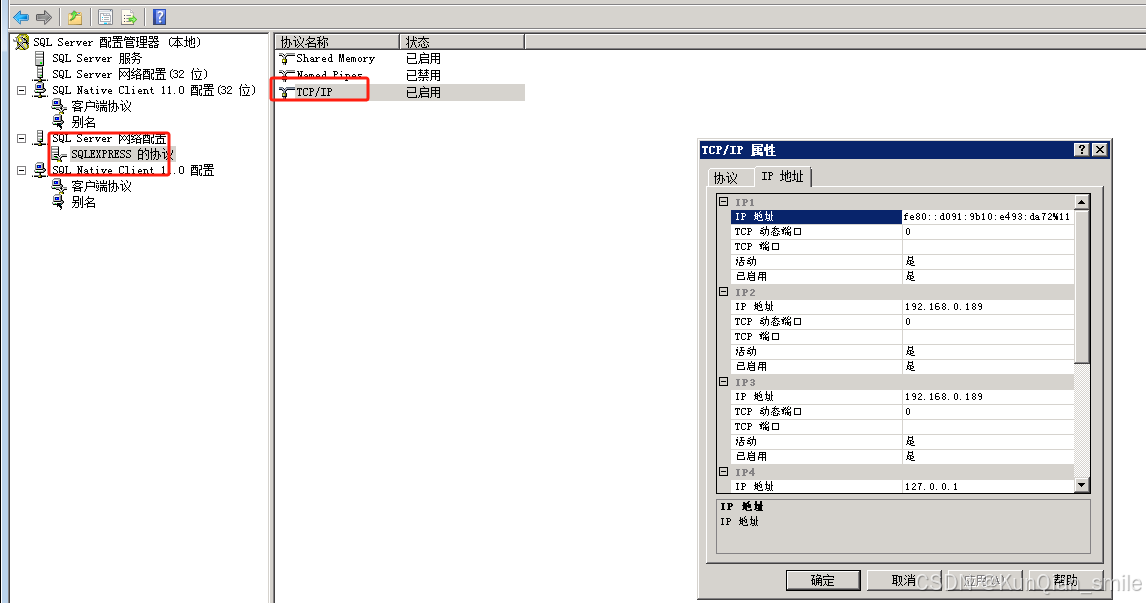This screenshot has width=1146, height=603.
Task: Click the dialog title bar help button
Action: point(1082,150)
